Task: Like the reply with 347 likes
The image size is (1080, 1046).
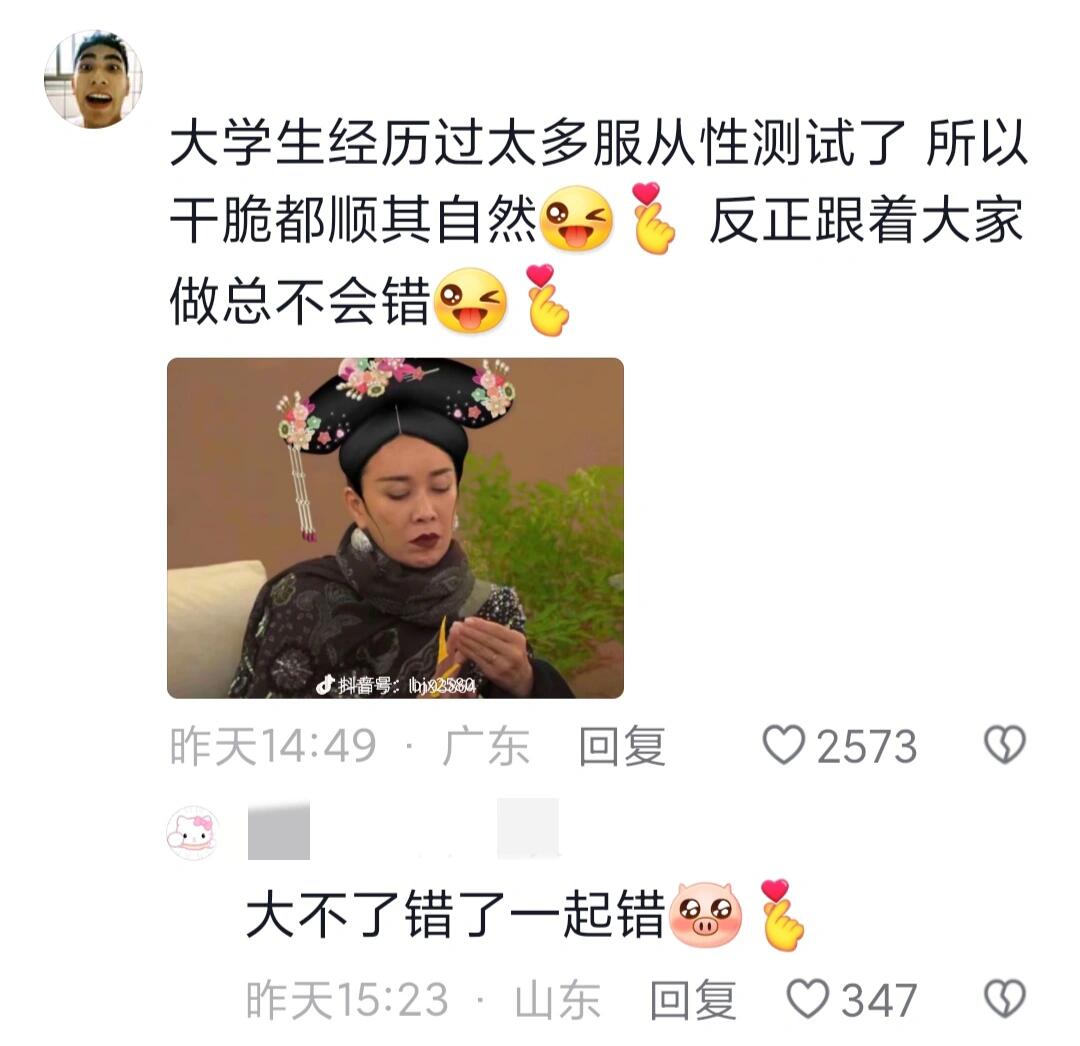Action: click(x=807, y=999)
